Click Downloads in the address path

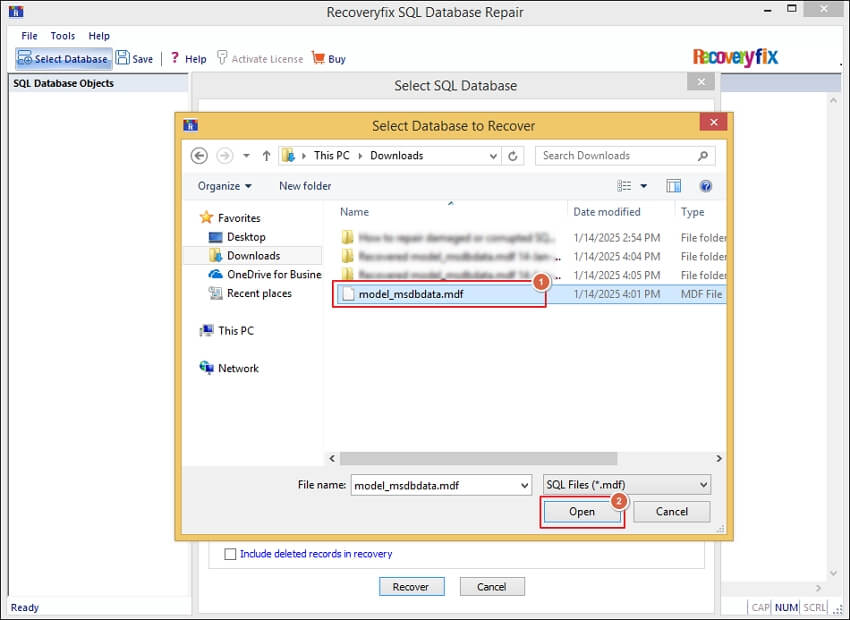[397, 156]
